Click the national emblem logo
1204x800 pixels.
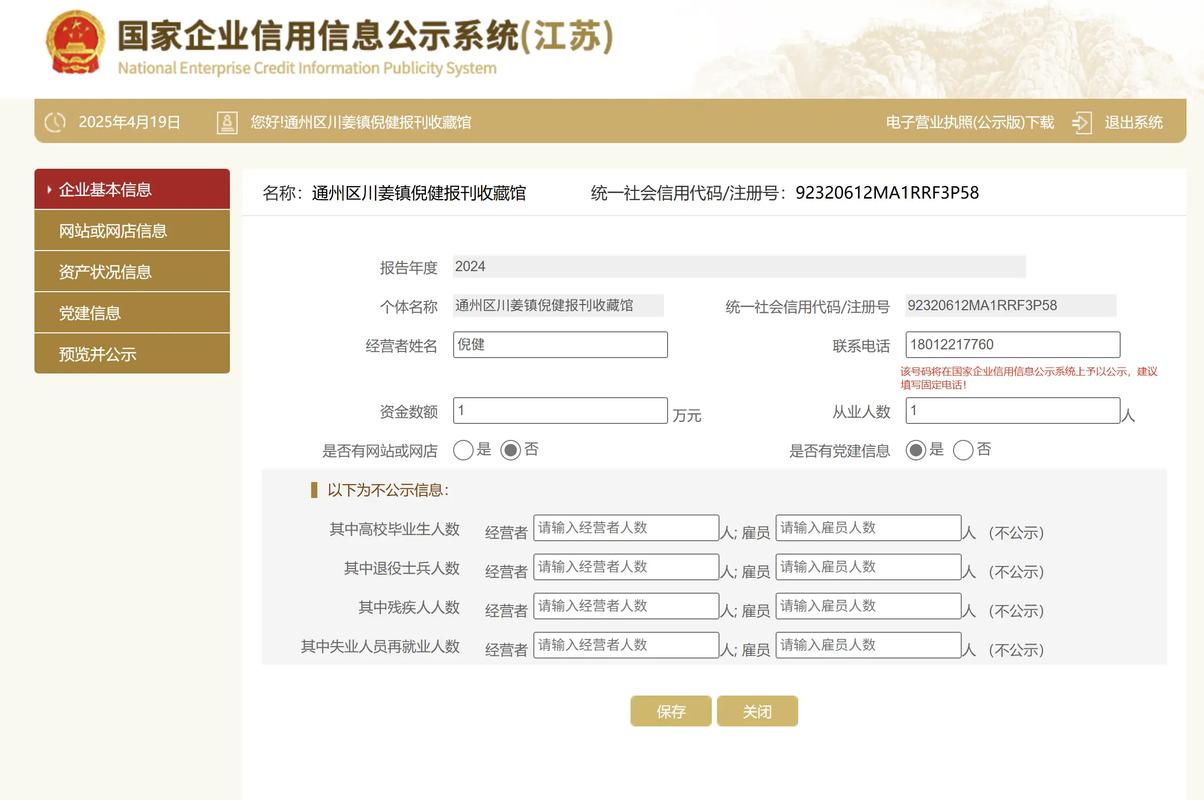click(x=75, y=44)
